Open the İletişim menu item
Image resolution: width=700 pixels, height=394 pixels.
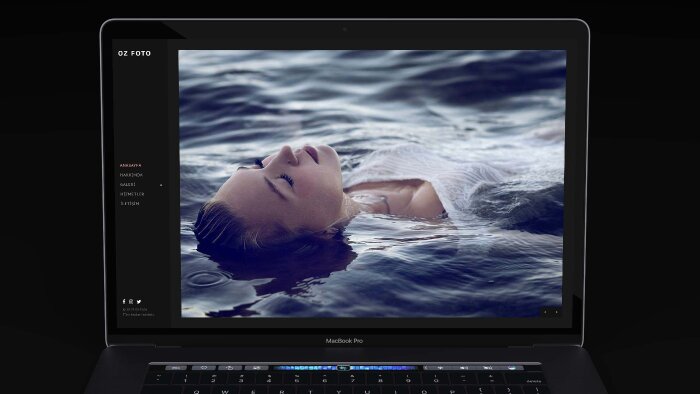pos(130,203)
